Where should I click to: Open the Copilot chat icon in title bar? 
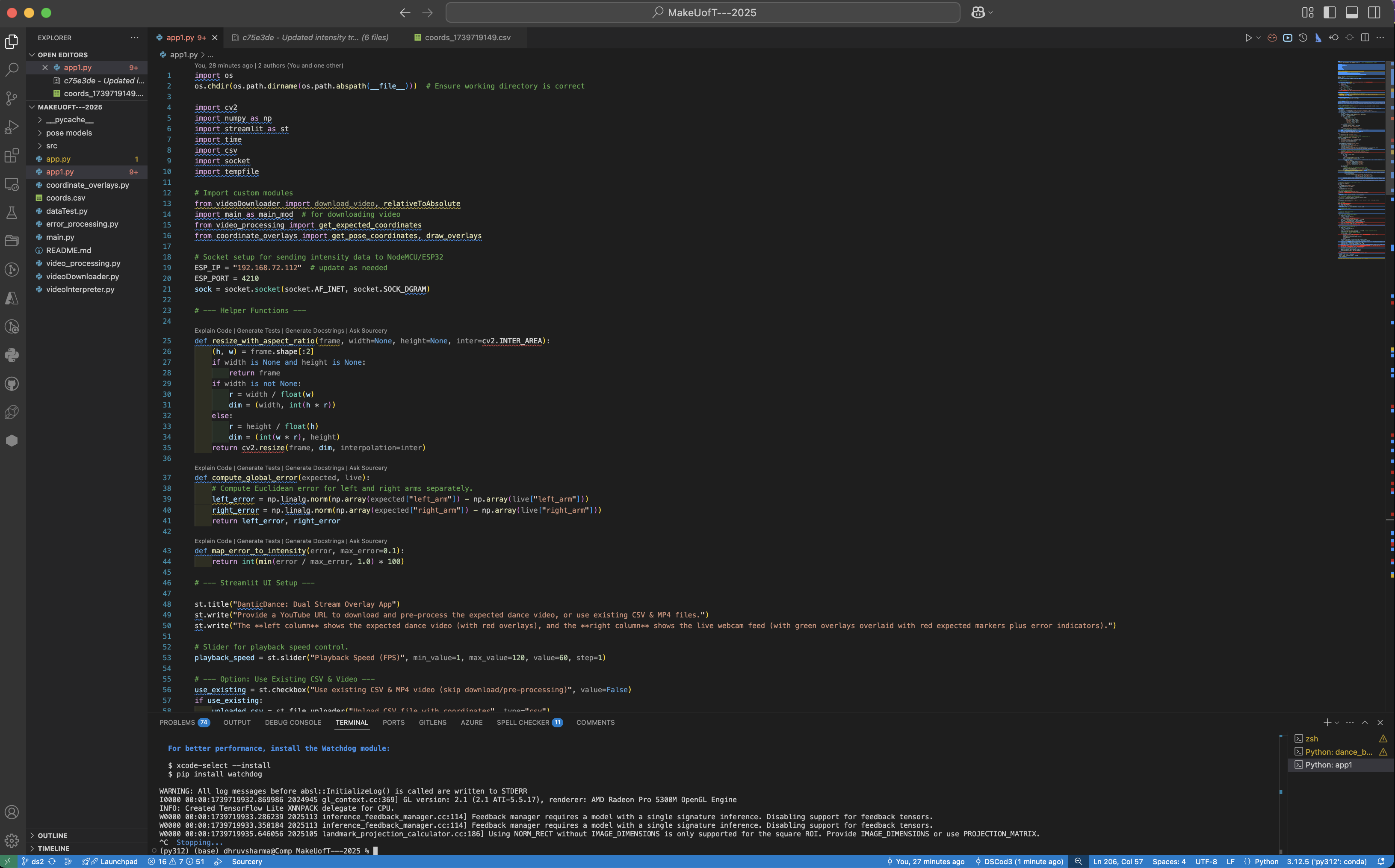click(x=978, y=13)
